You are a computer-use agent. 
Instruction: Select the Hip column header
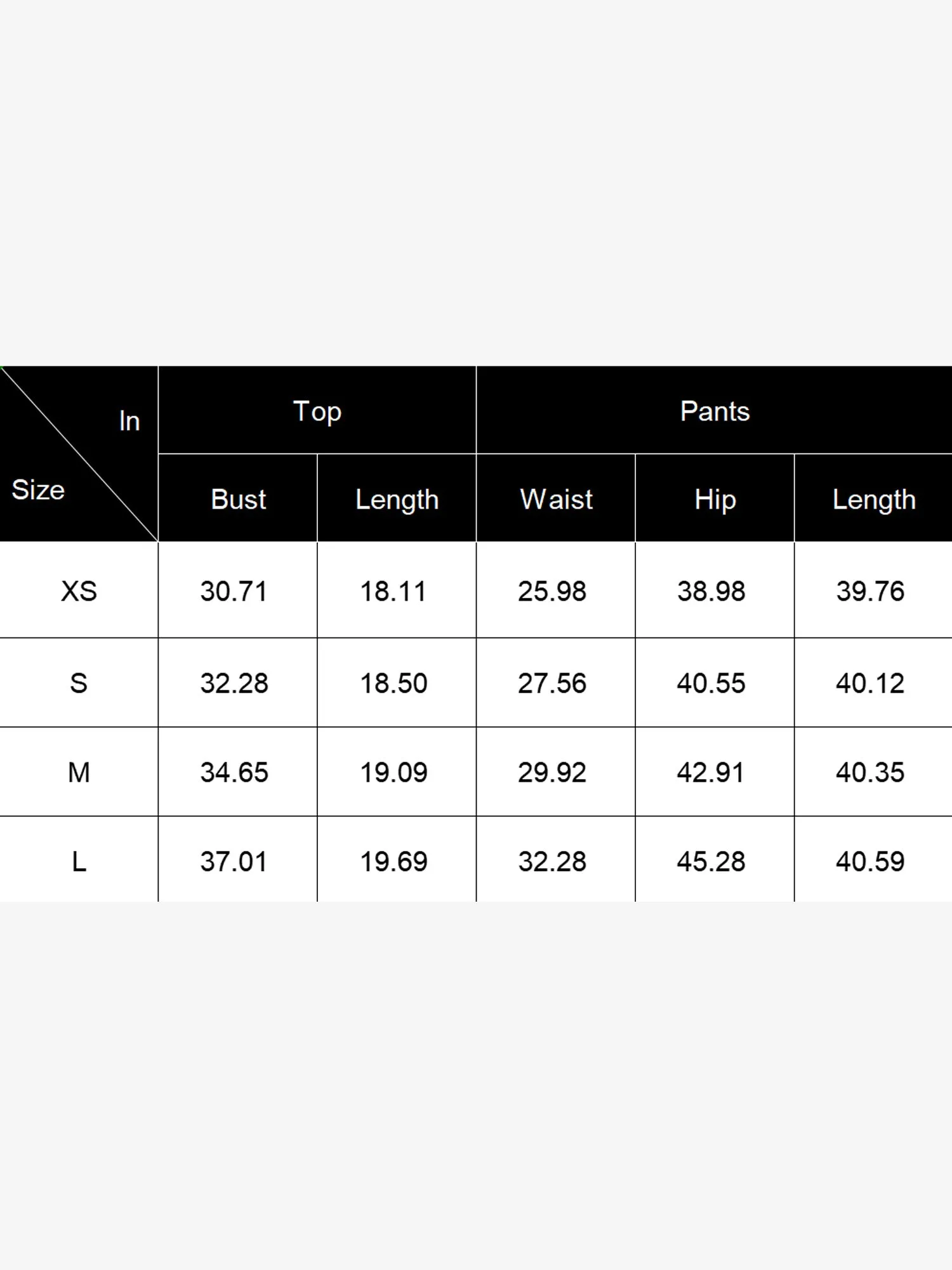715,499
